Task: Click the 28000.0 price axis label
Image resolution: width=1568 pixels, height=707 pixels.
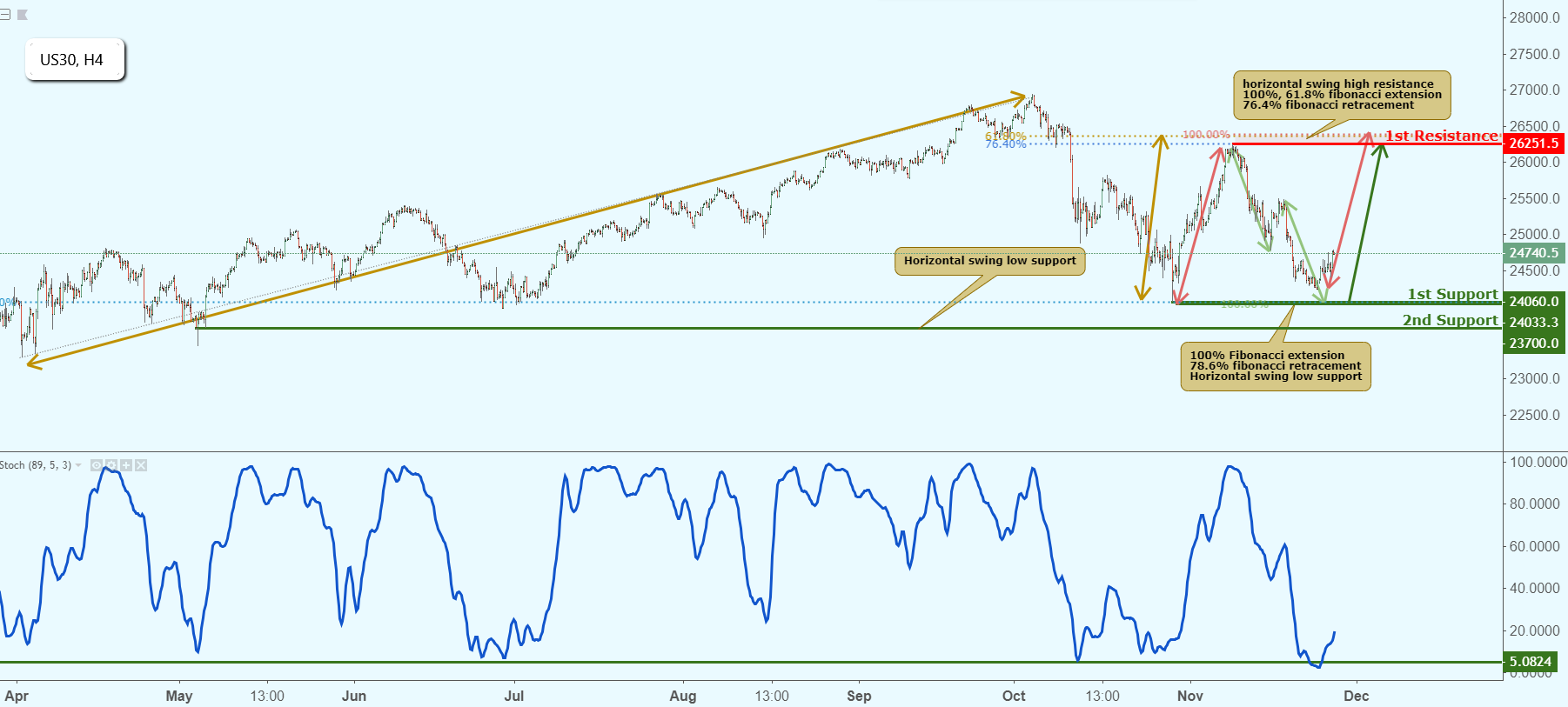Action: tap(1535, 17)
